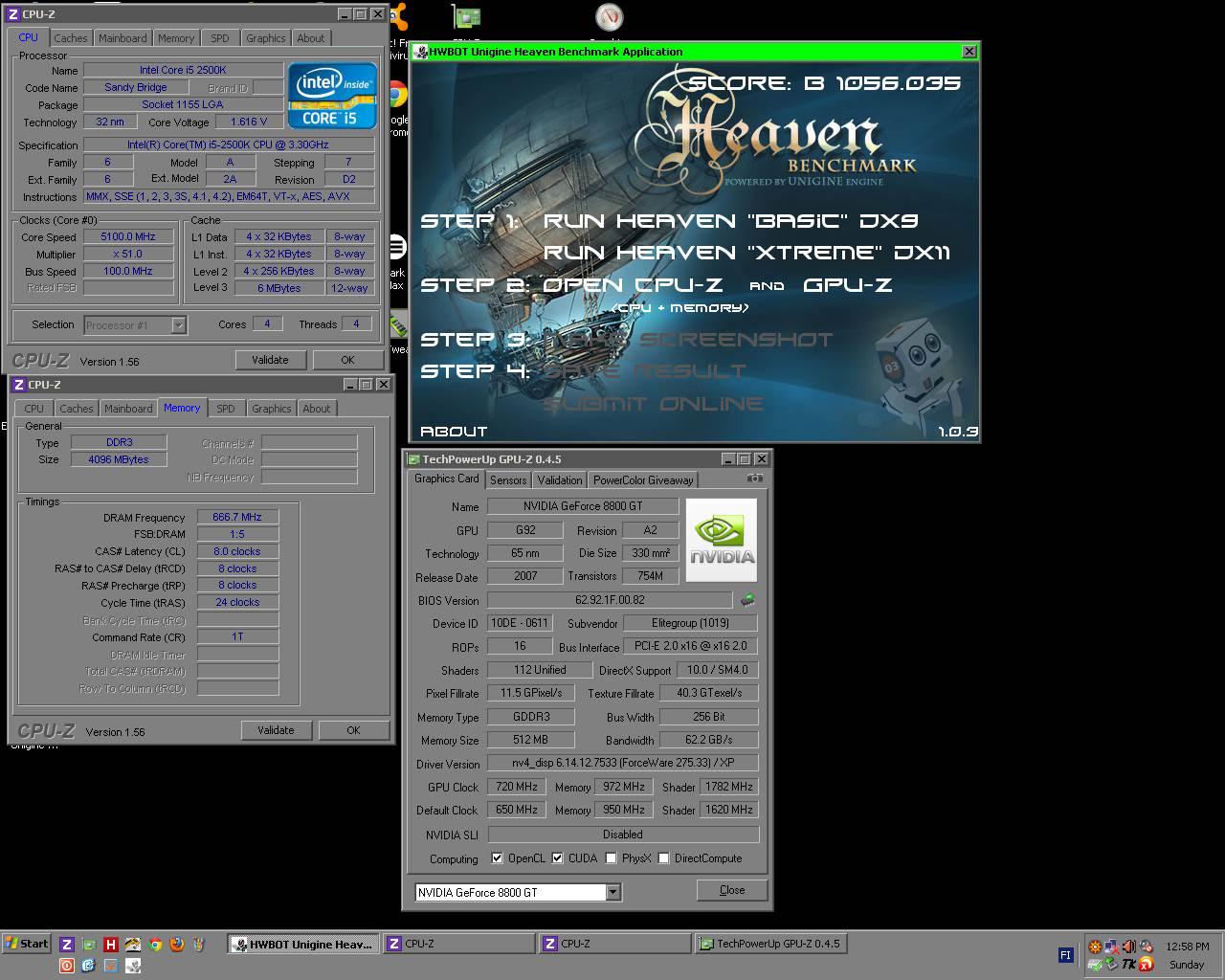This screenshot has height=980, width=1225.
Task: Click the network disconnected tray icon
Action: pos(1112,947)
